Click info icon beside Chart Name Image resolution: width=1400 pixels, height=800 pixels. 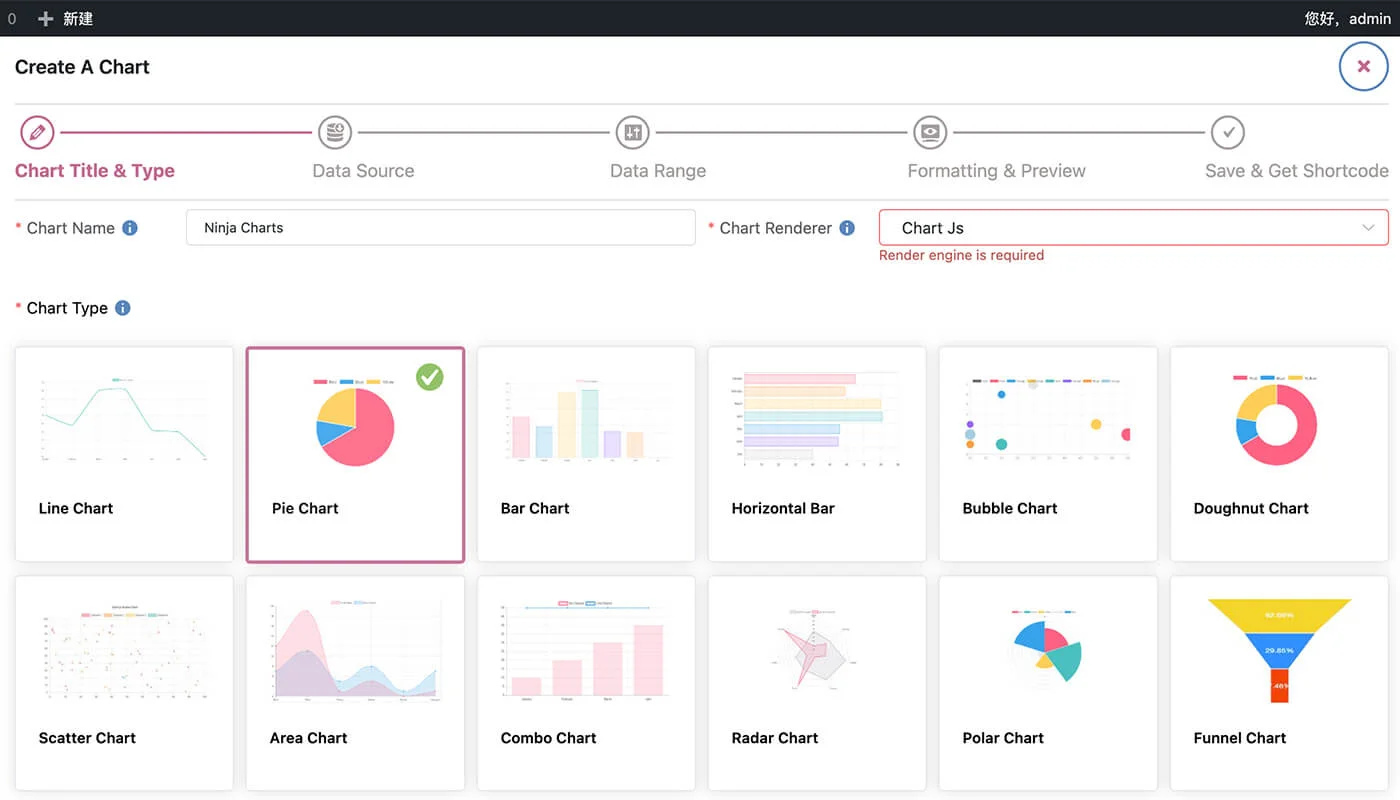130,228
